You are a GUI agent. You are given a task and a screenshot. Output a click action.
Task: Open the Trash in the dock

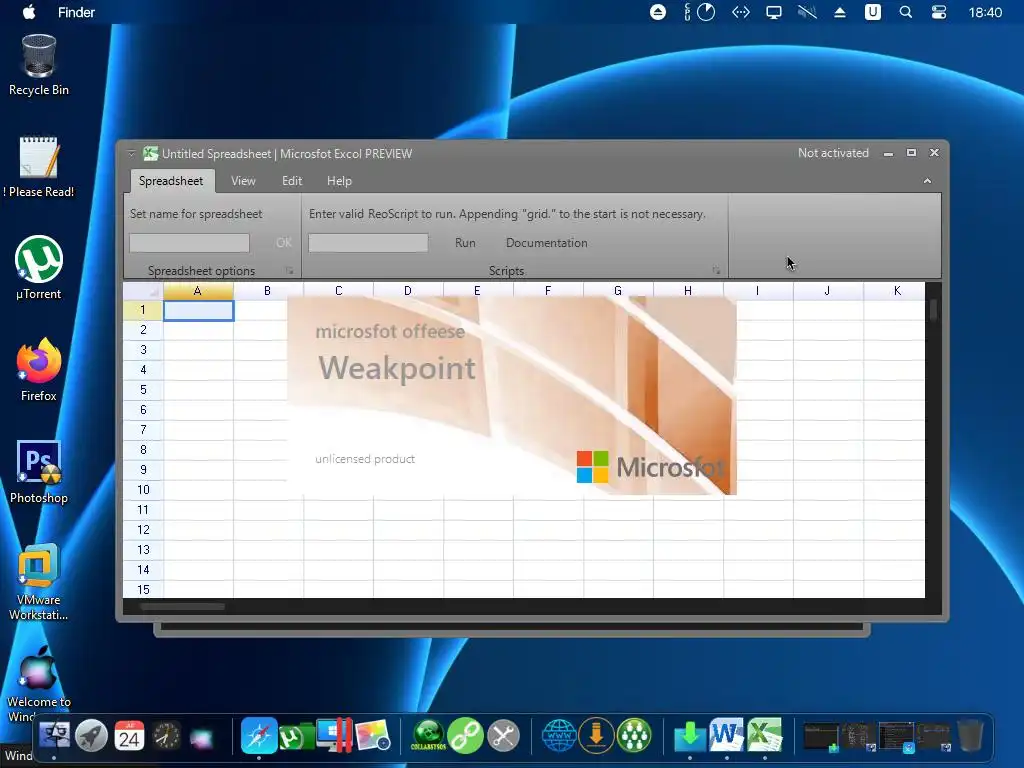(x=970, y=735)
